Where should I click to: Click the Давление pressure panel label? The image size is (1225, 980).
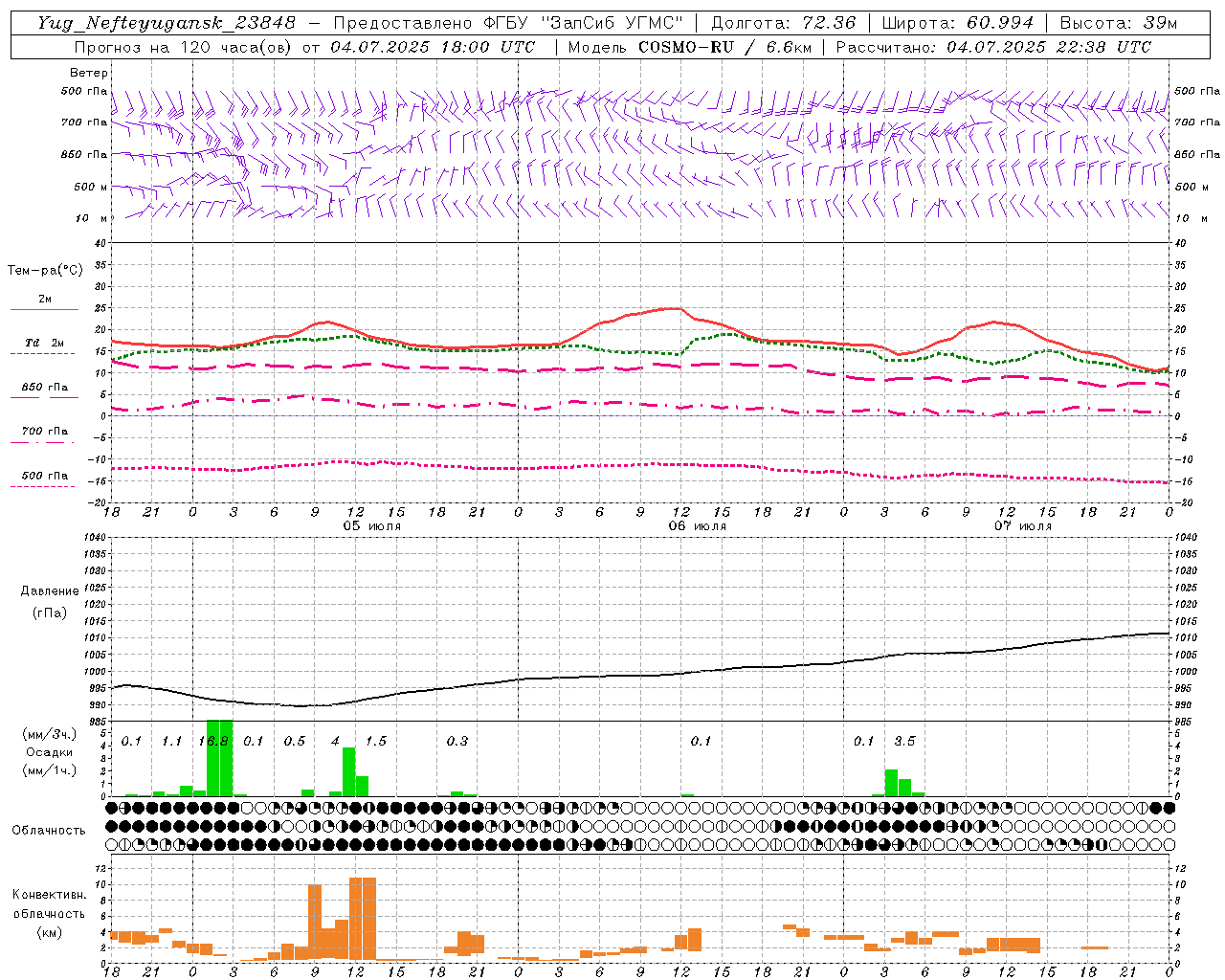[50, 591]
